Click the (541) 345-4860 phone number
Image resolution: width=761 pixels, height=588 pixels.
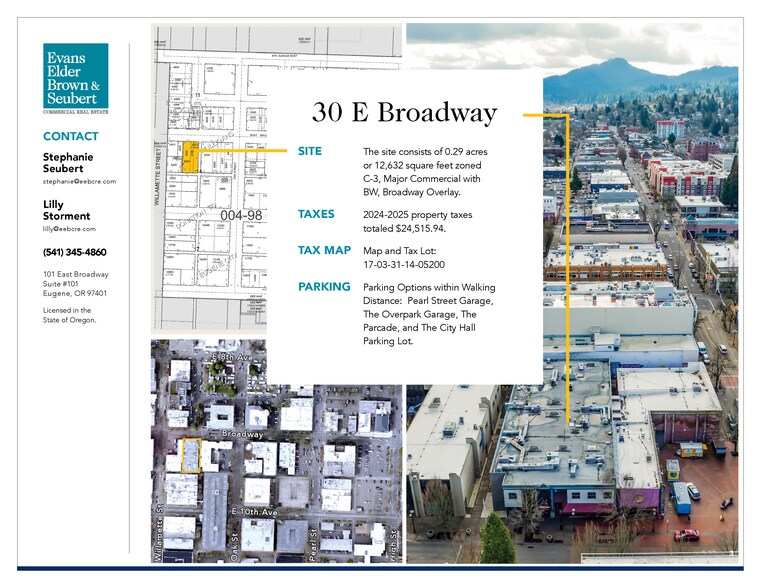click(x=75, y=252)
